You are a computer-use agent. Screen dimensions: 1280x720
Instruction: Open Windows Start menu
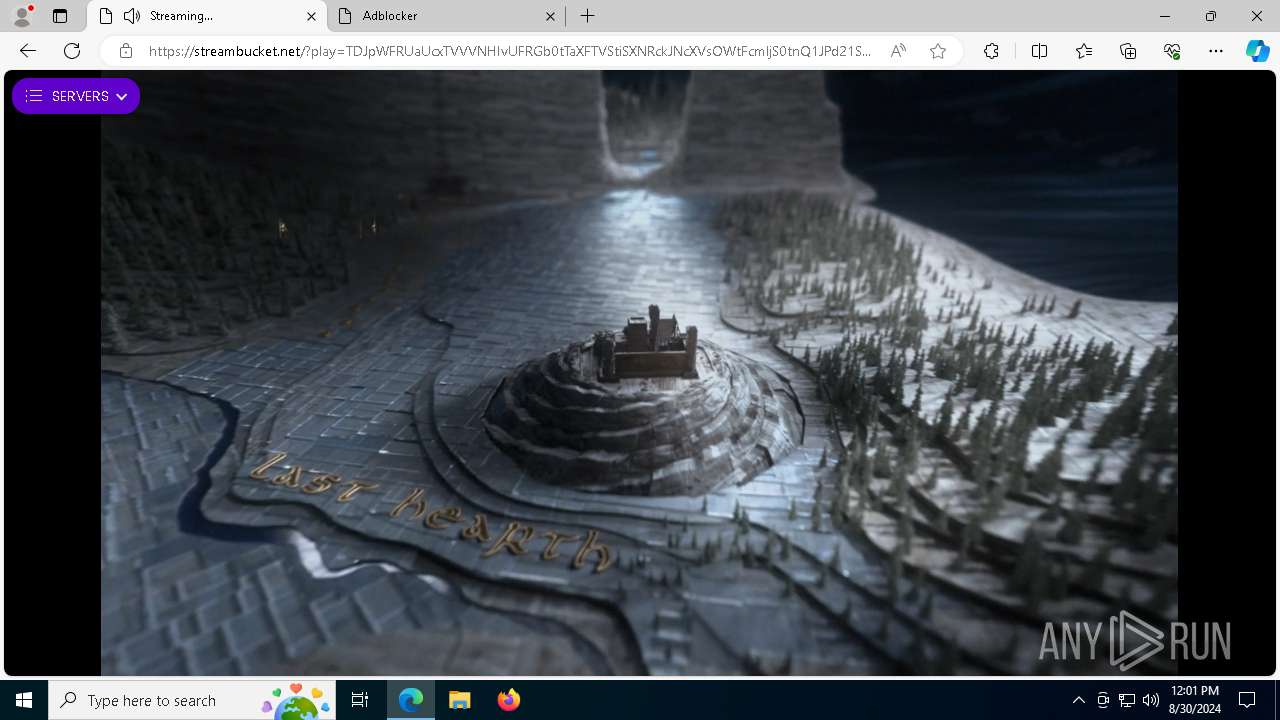pos(24,700)
